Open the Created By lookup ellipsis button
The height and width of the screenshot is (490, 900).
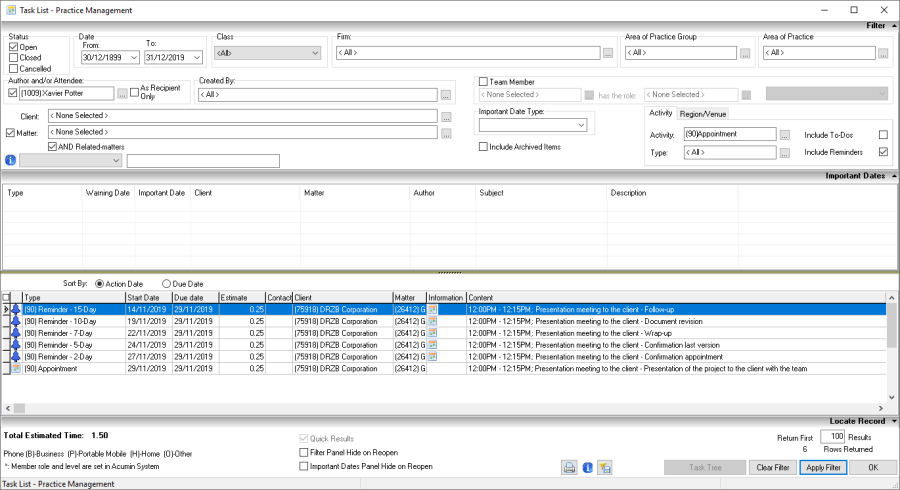[446, 95]
